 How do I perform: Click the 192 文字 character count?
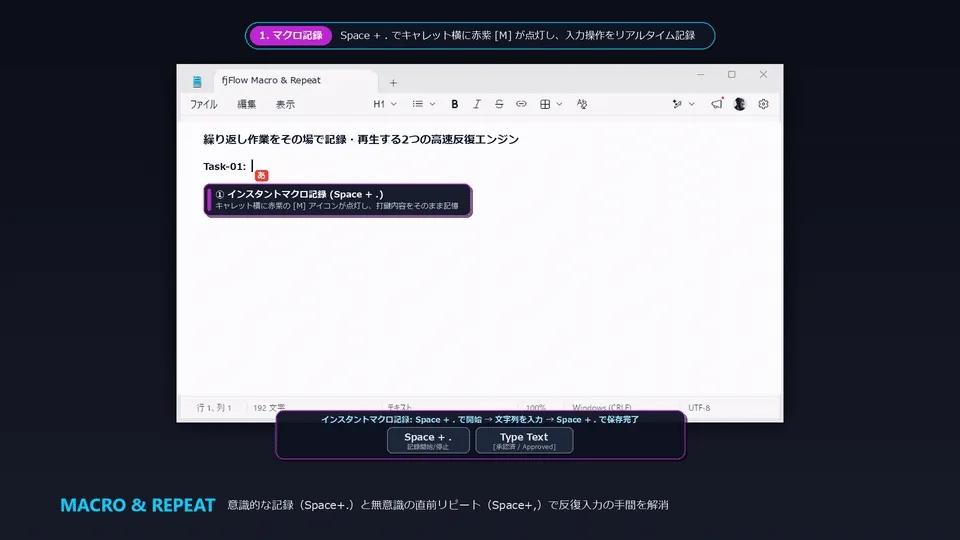(269, 408)
